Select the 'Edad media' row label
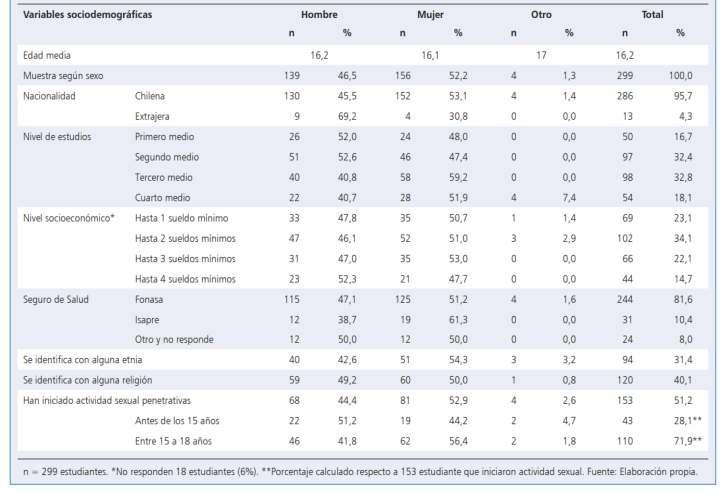 47,56
